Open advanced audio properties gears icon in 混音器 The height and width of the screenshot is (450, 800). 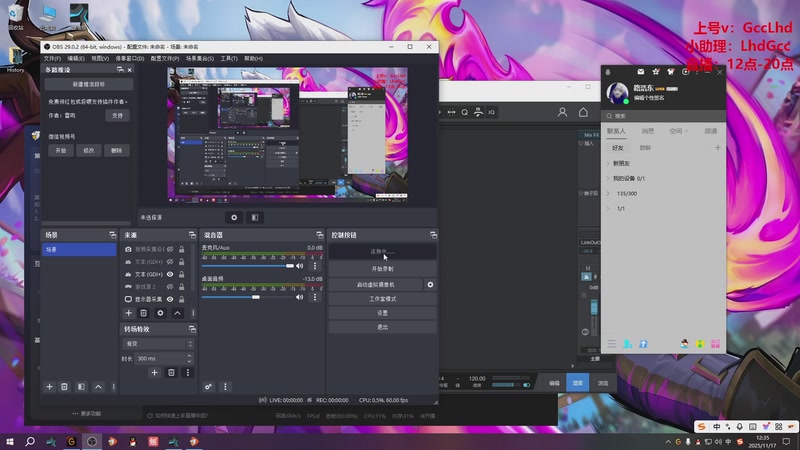(x=208, y=387)
